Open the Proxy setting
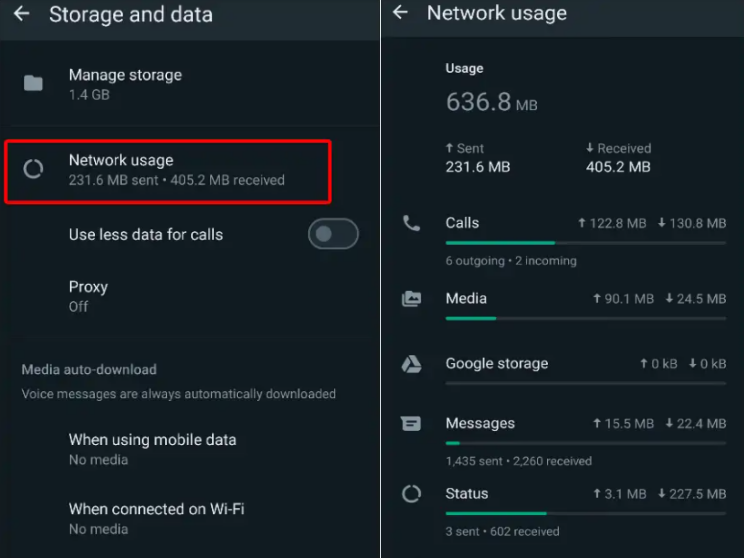 (88, 295)
